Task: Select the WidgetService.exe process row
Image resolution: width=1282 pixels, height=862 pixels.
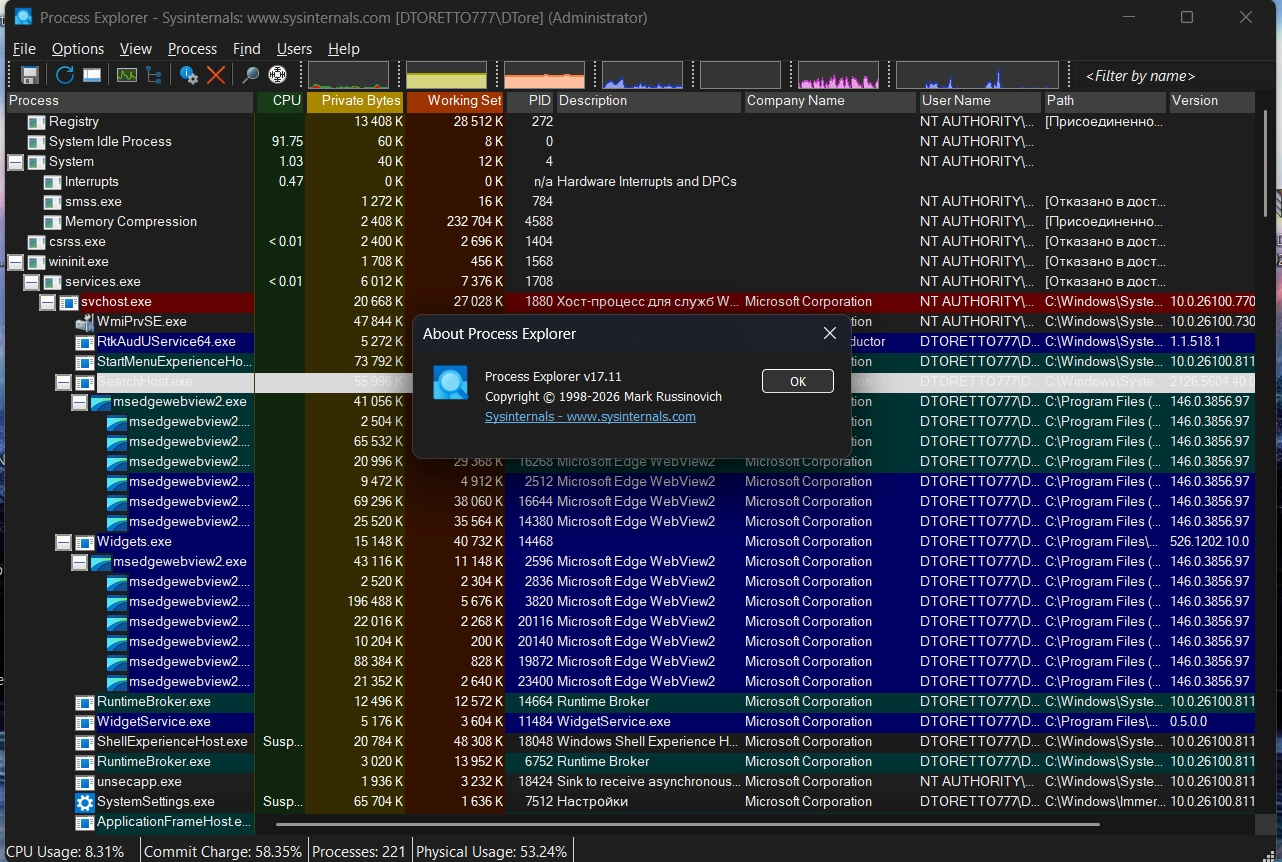Action: click(x=153, y=722)
